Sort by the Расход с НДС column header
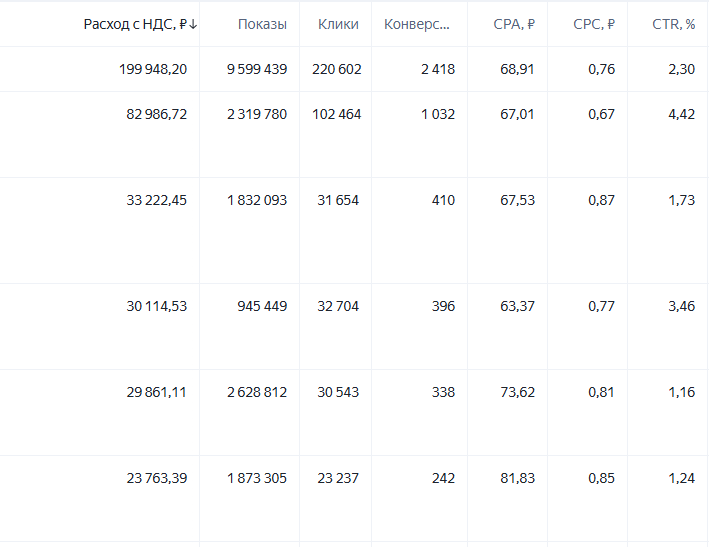709x547 pixels. click(x=140, y=24)
